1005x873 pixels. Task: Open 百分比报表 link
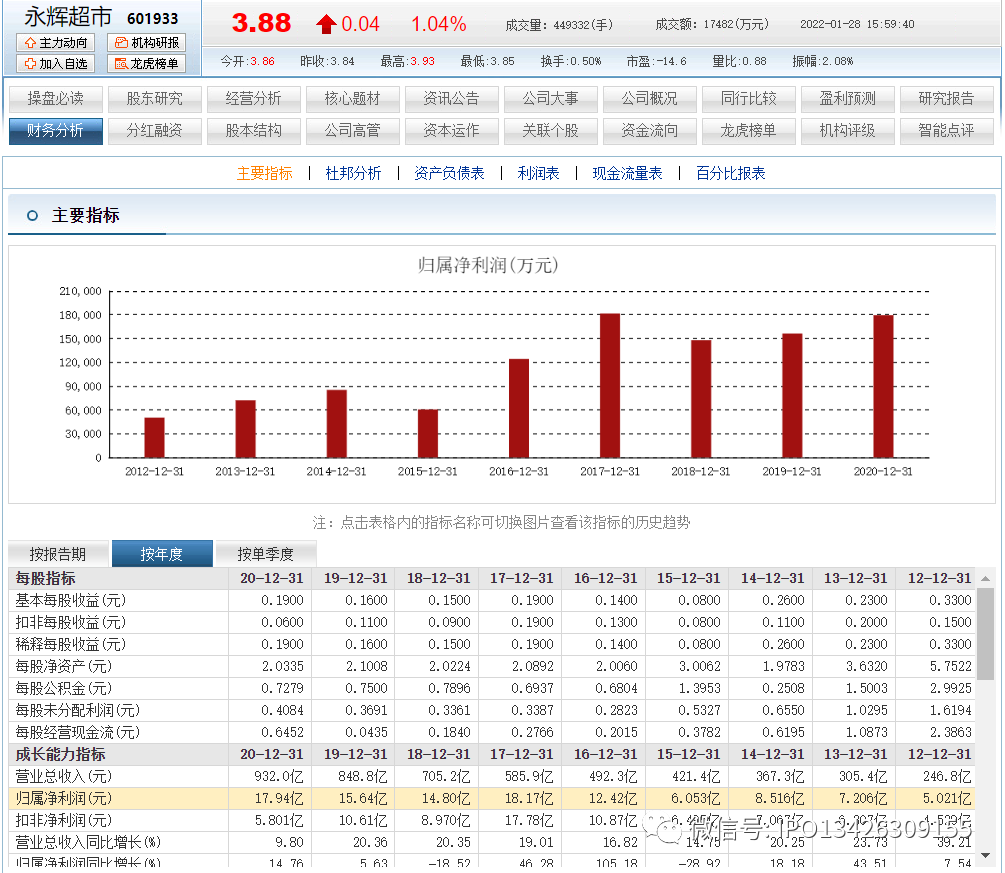(x=731, y=173)
